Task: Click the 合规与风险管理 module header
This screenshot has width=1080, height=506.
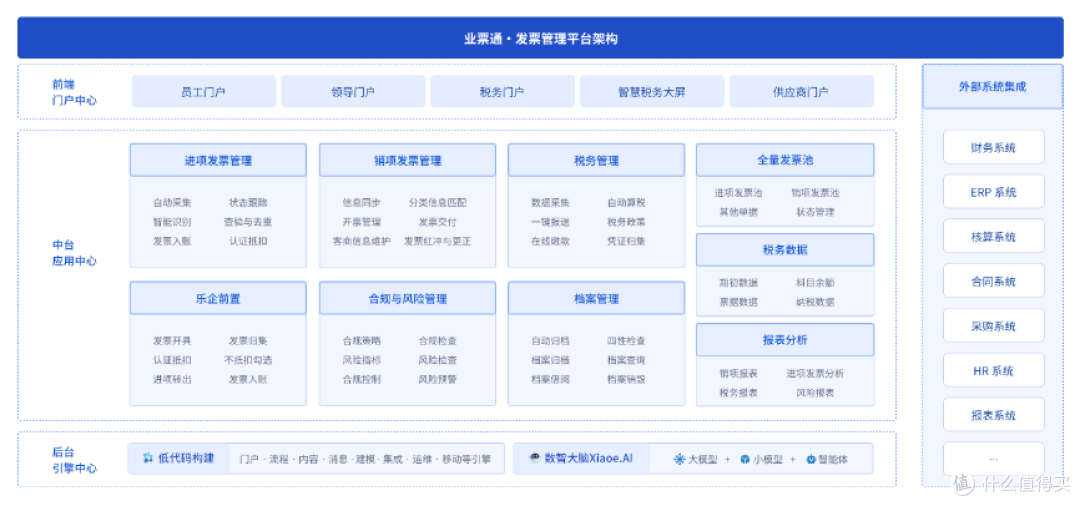Action: tap(408, 298)
